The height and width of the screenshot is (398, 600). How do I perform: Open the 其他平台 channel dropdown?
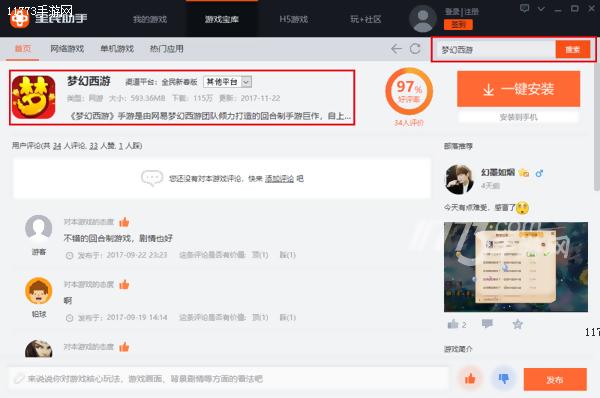point(227,82)
